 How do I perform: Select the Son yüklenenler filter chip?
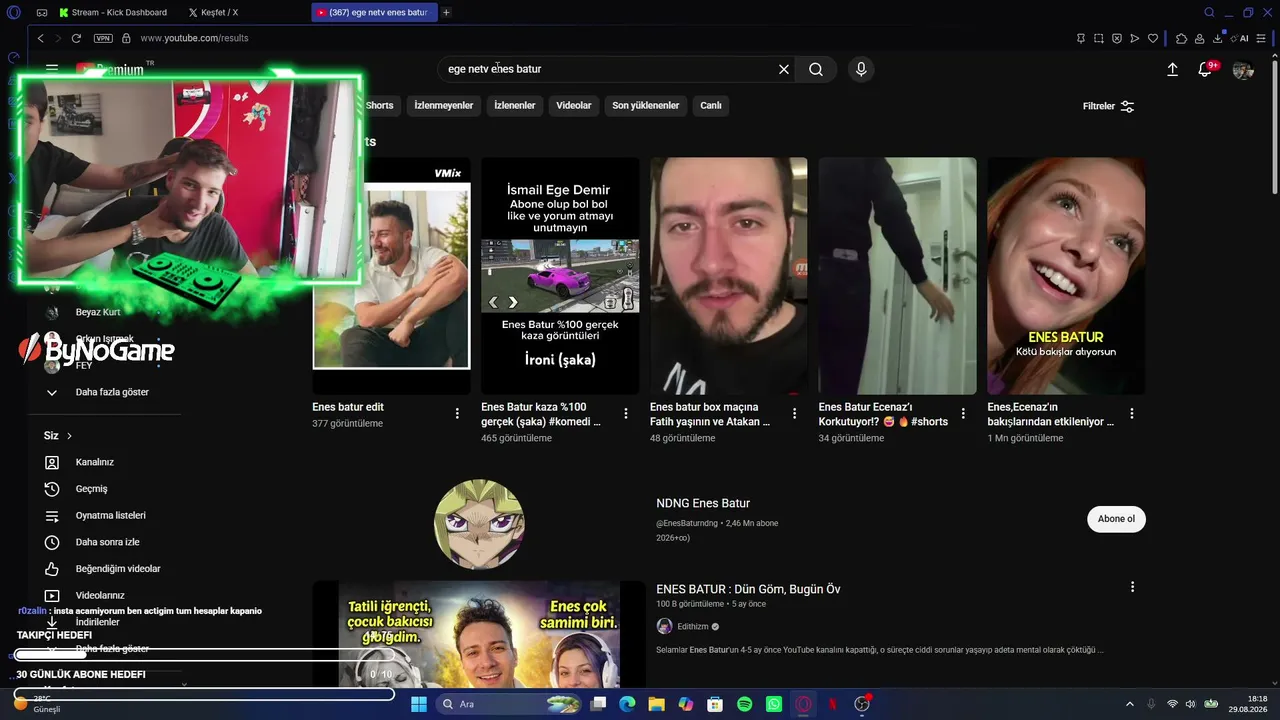tap(646, 105)
